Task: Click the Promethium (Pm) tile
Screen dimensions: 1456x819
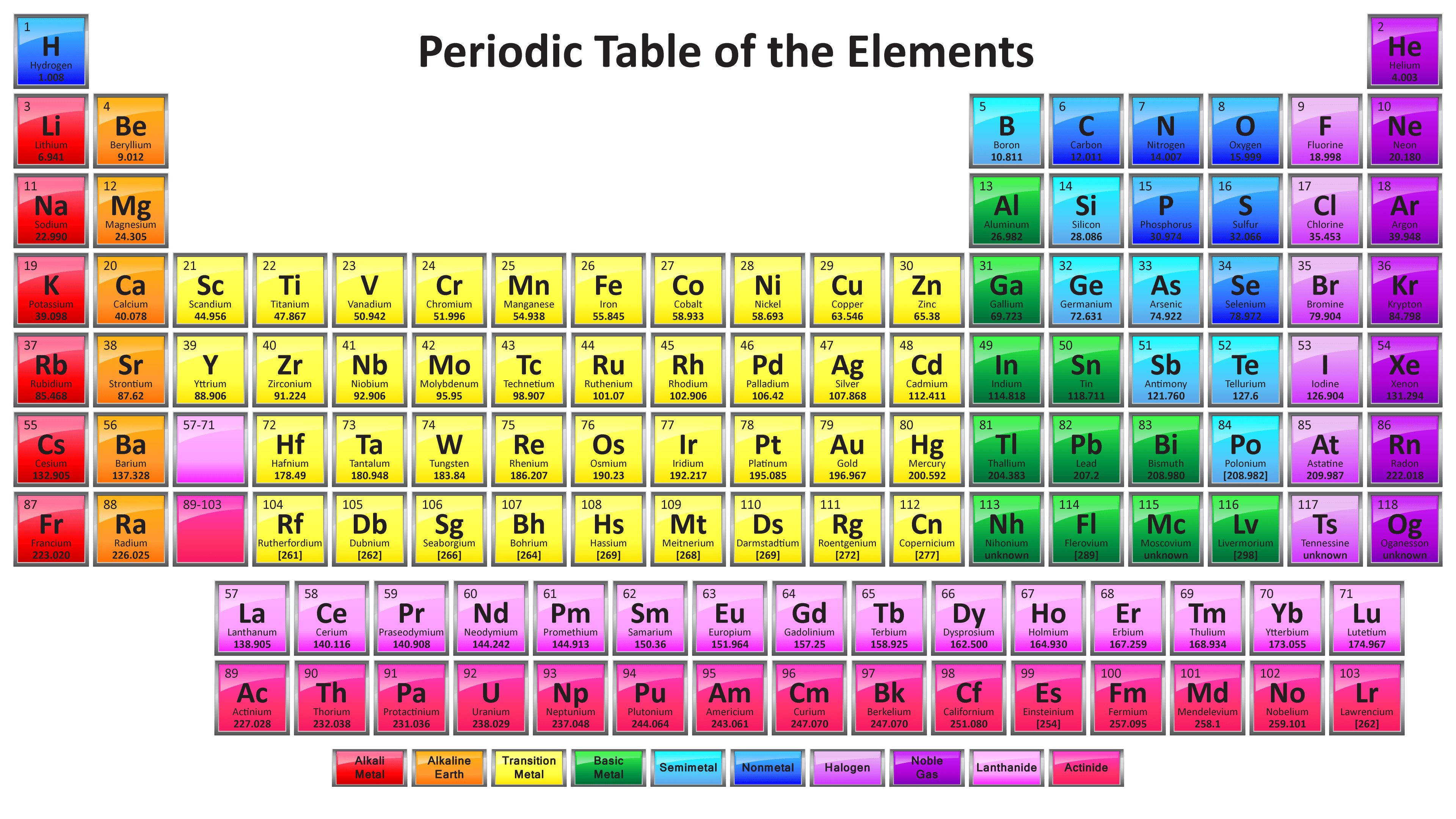Action: coord(570,618)
